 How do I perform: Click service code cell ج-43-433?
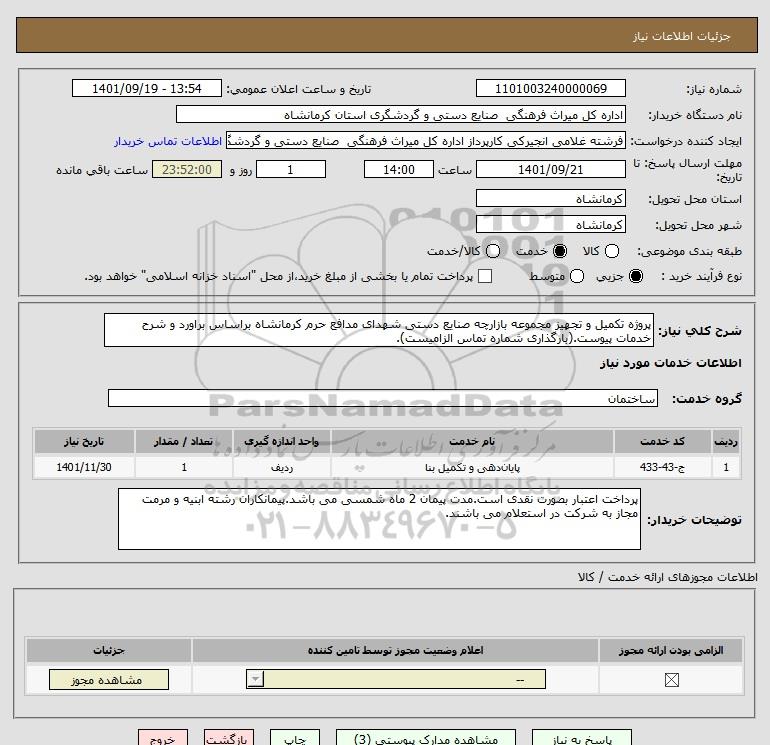(x=662, y=467)
